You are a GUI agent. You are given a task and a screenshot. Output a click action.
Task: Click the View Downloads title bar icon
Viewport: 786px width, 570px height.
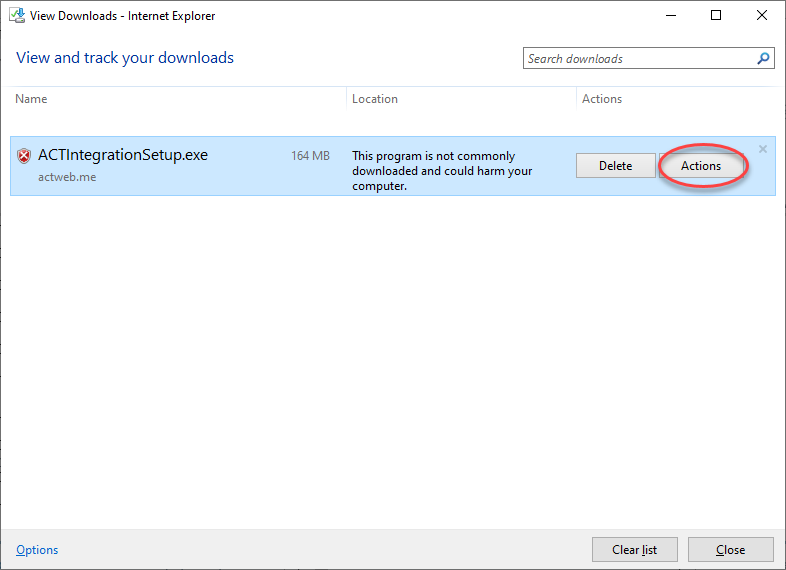click(x=17, y=16)
